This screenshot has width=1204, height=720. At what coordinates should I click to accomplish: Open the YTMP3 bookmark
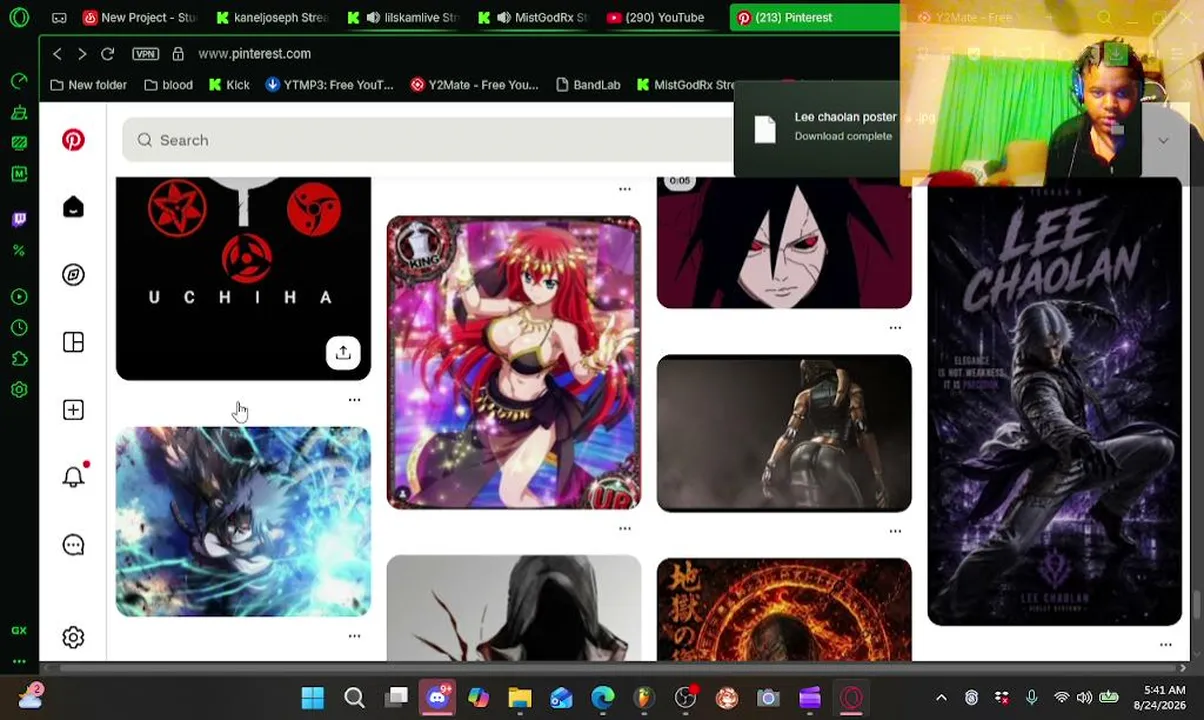(329, 85)
